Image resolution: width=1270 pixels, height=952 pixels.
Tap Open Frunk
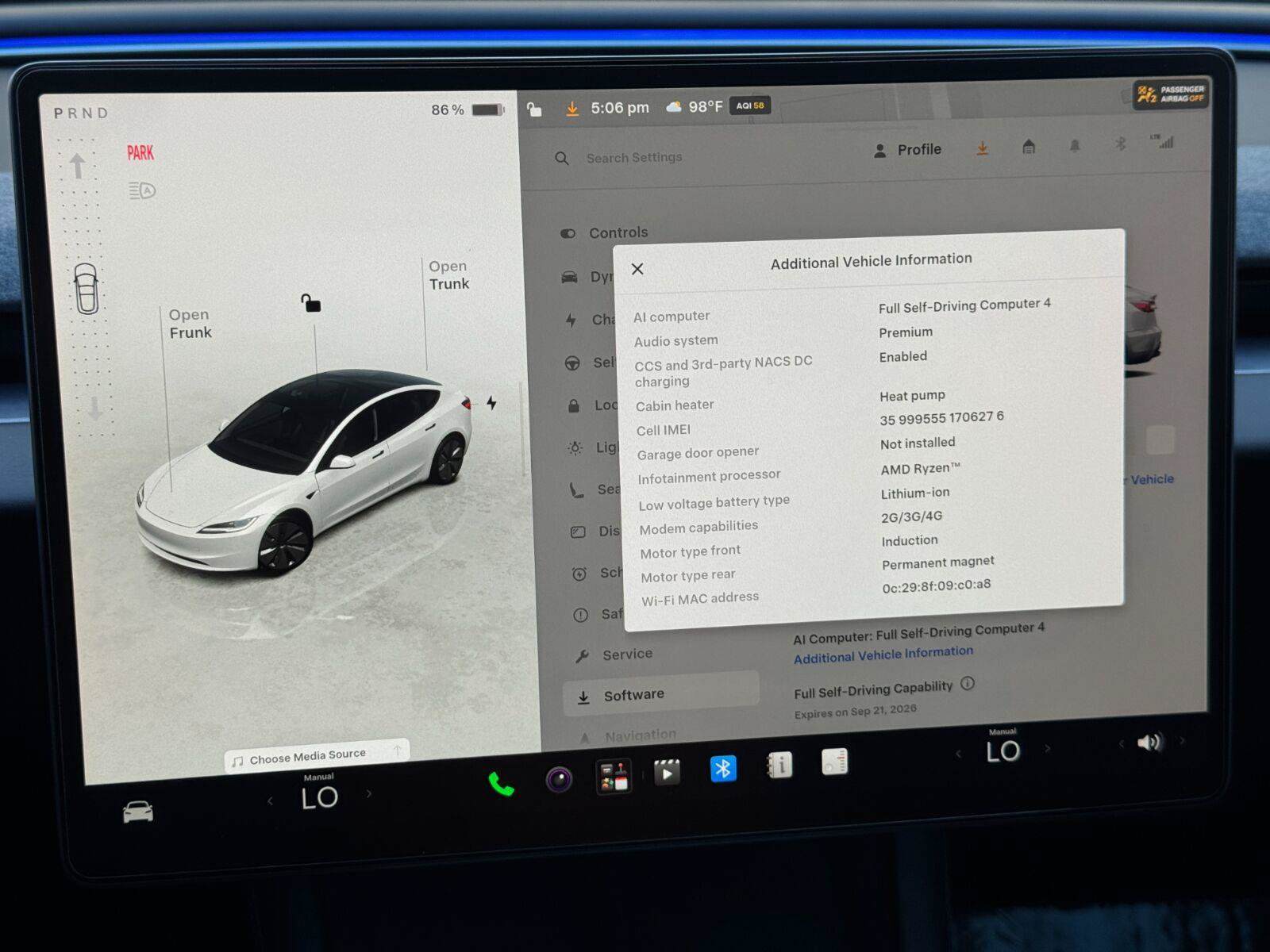click(x=190, y=324)
